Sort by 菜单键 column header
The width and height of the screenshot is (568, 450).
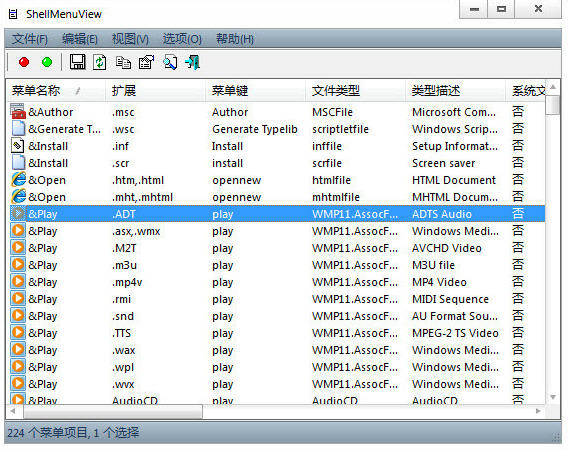coord(256,91)
